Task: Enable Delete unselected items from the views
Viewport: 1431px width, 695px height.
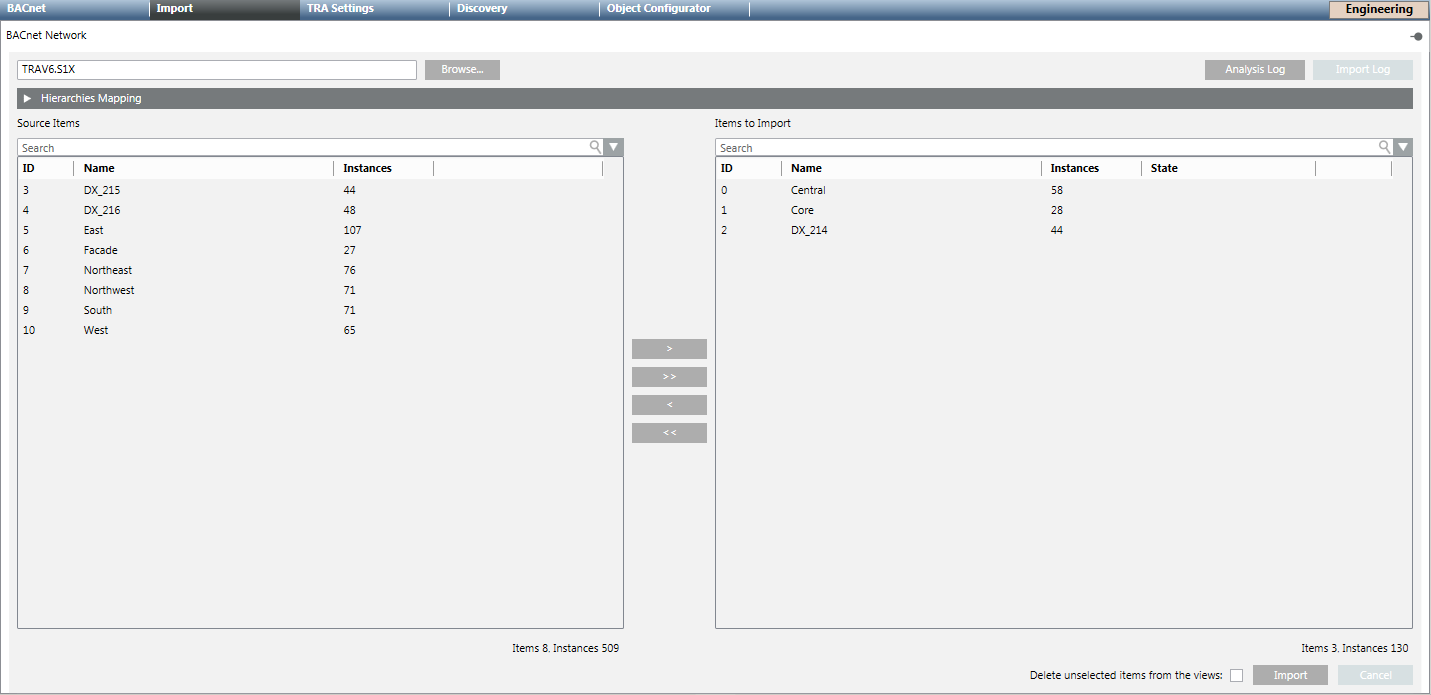Action: coord(1237,675)
